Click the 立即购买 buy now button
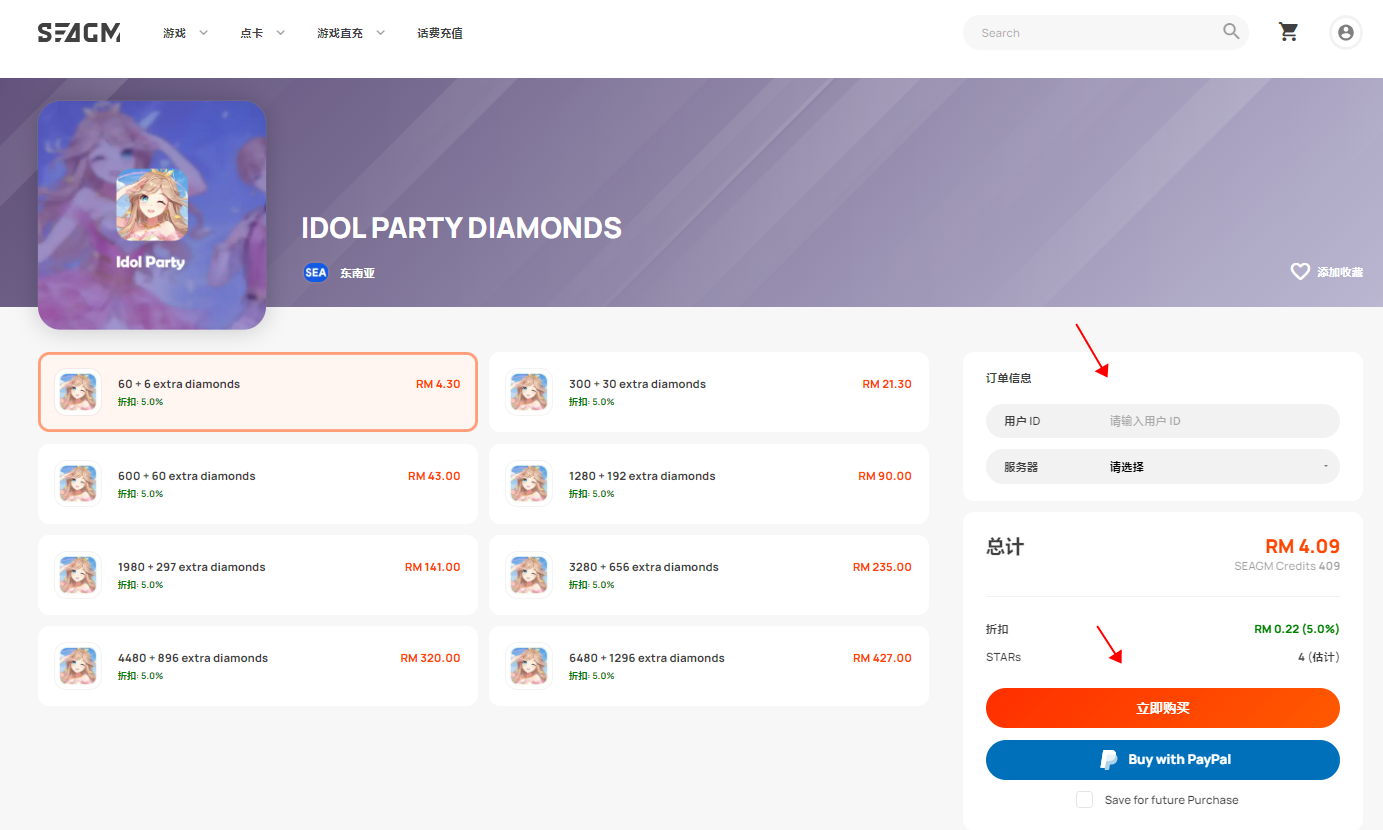This screenshot has width=1383, height=830. (x=1163, y=708)
